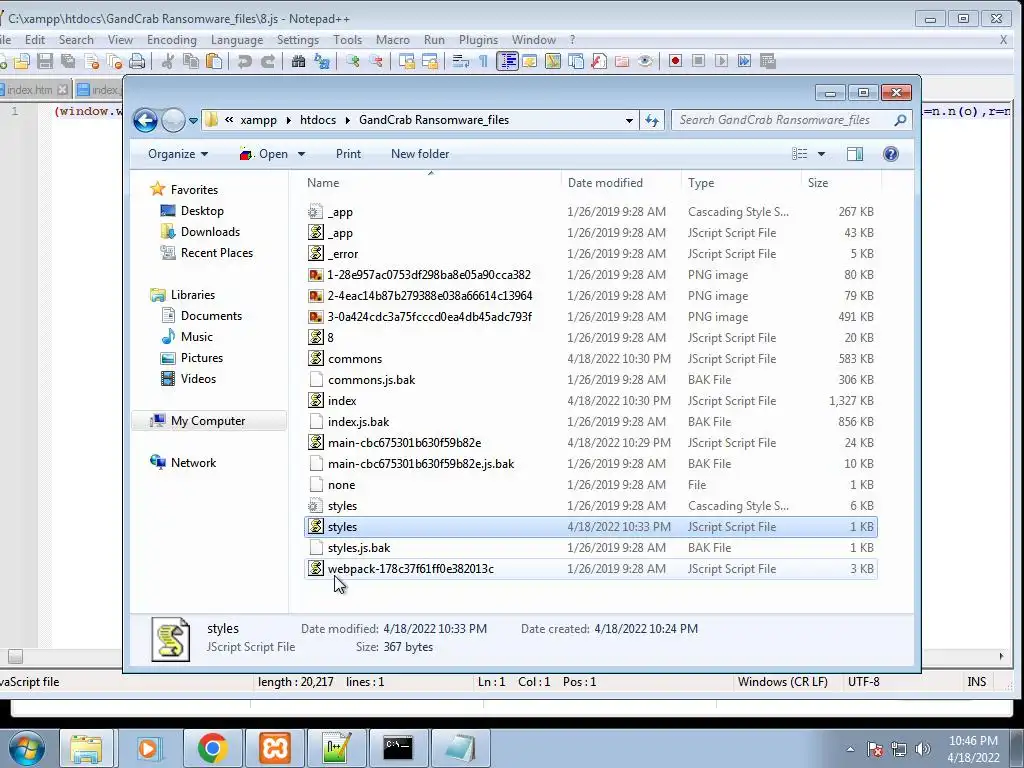Click Explorer Back navigation button
The height and width of the screenshot is (768, 1024).
pos(145,120)
